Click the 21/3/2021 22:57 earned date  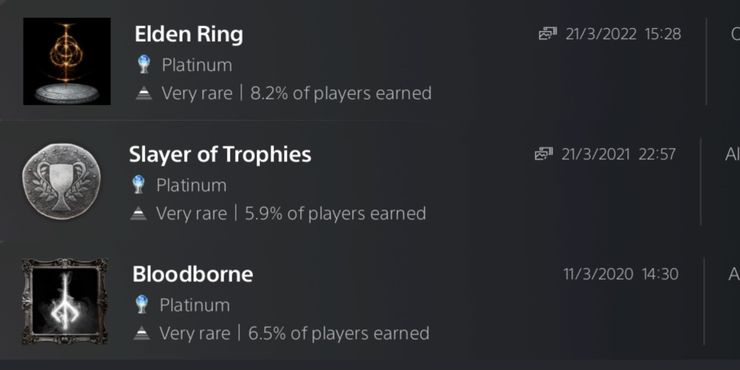(618, 154)
